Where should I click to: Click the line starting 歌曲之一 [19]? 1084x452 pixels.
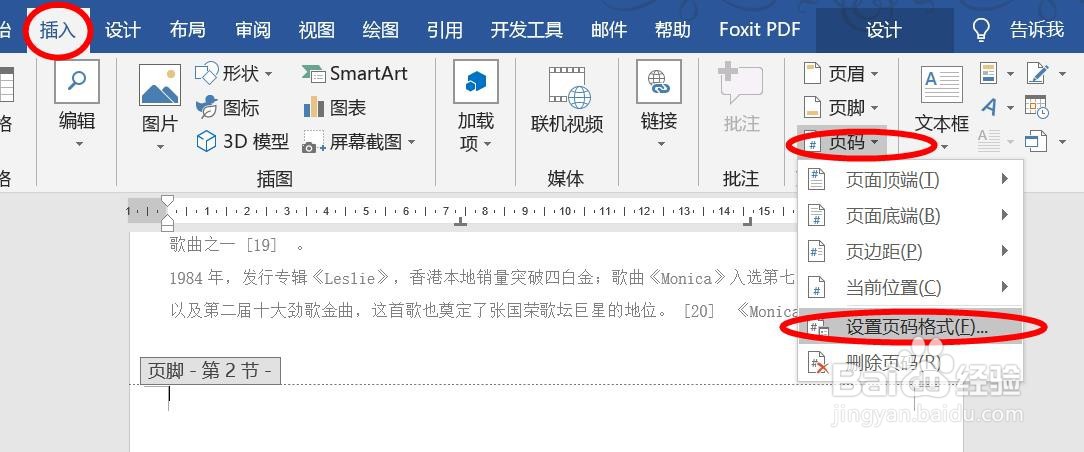(x=236, y=245)
